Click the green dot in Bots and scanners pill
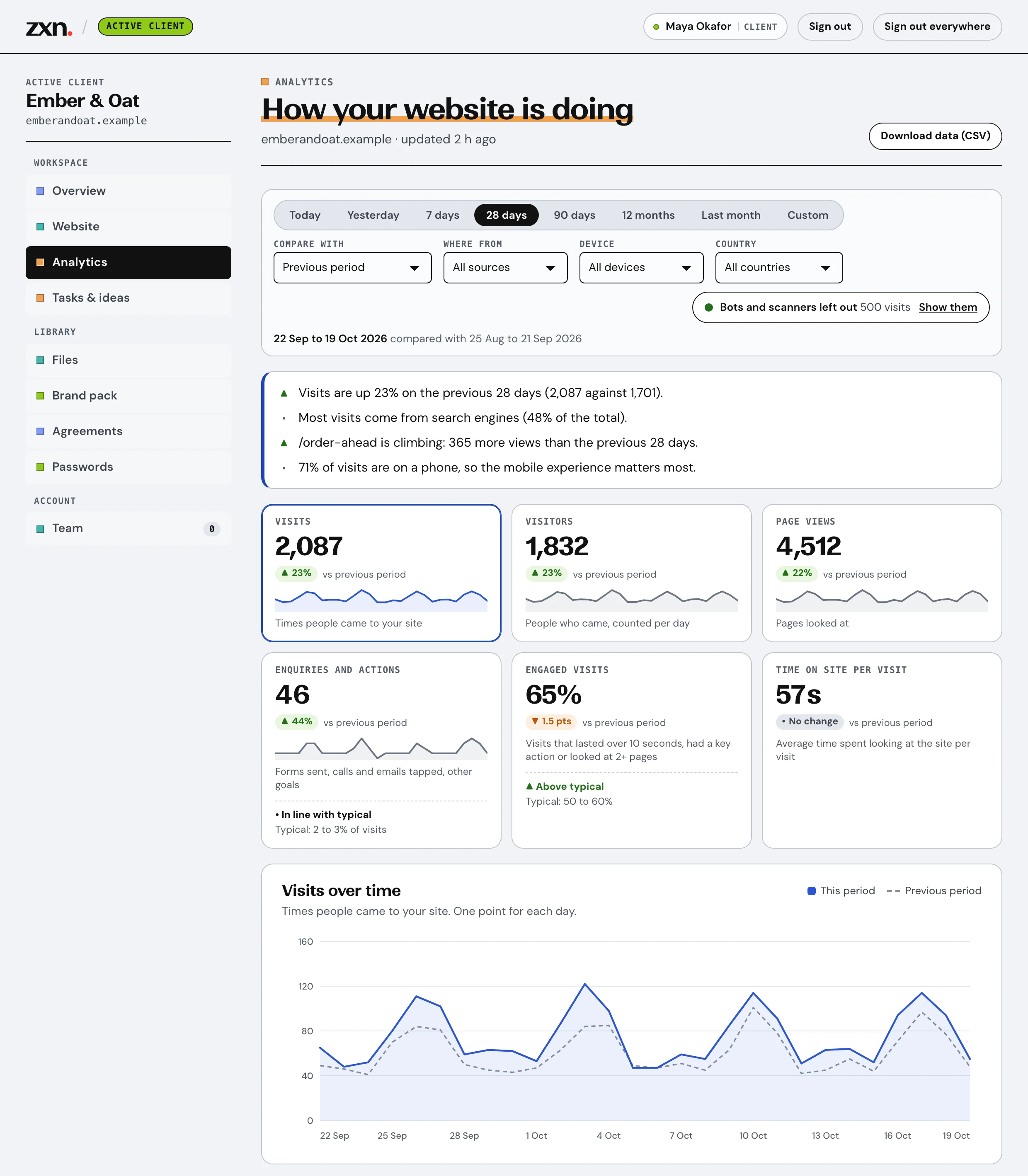 pos(708,307)
